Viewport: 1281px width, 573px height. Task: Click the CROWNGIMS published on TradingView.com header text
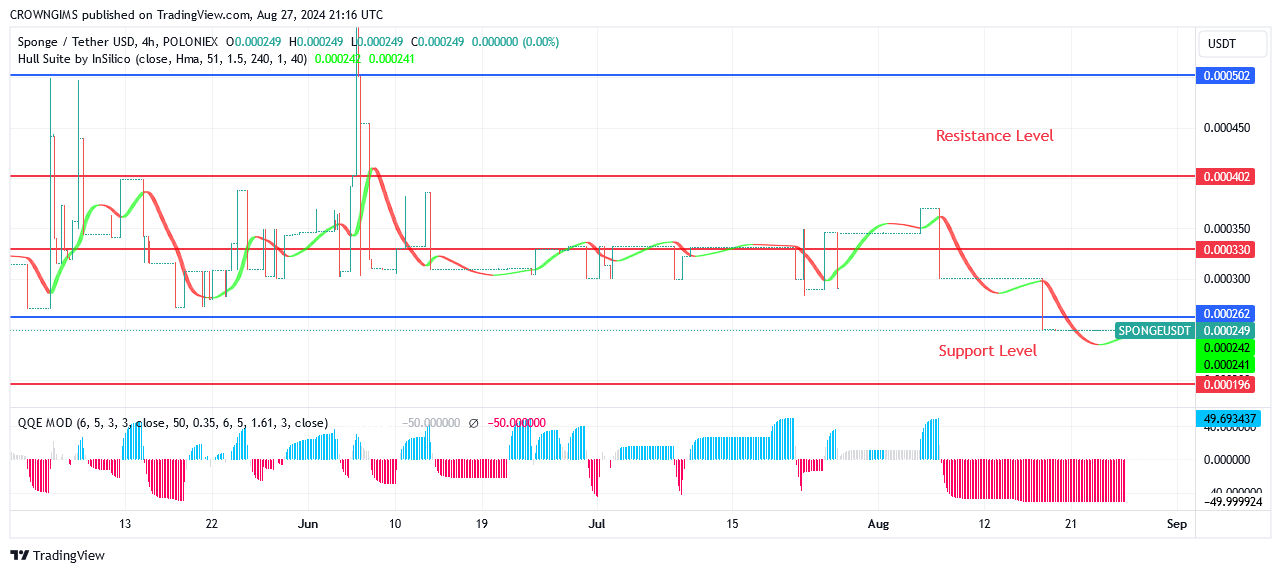[196, 15]
